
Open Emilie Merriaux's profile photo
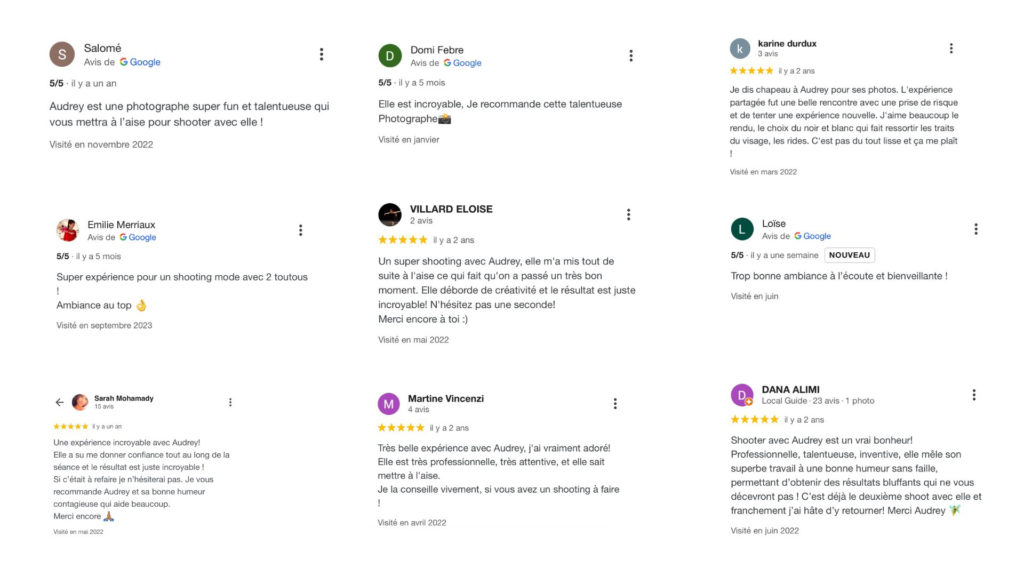click(67, 230)
